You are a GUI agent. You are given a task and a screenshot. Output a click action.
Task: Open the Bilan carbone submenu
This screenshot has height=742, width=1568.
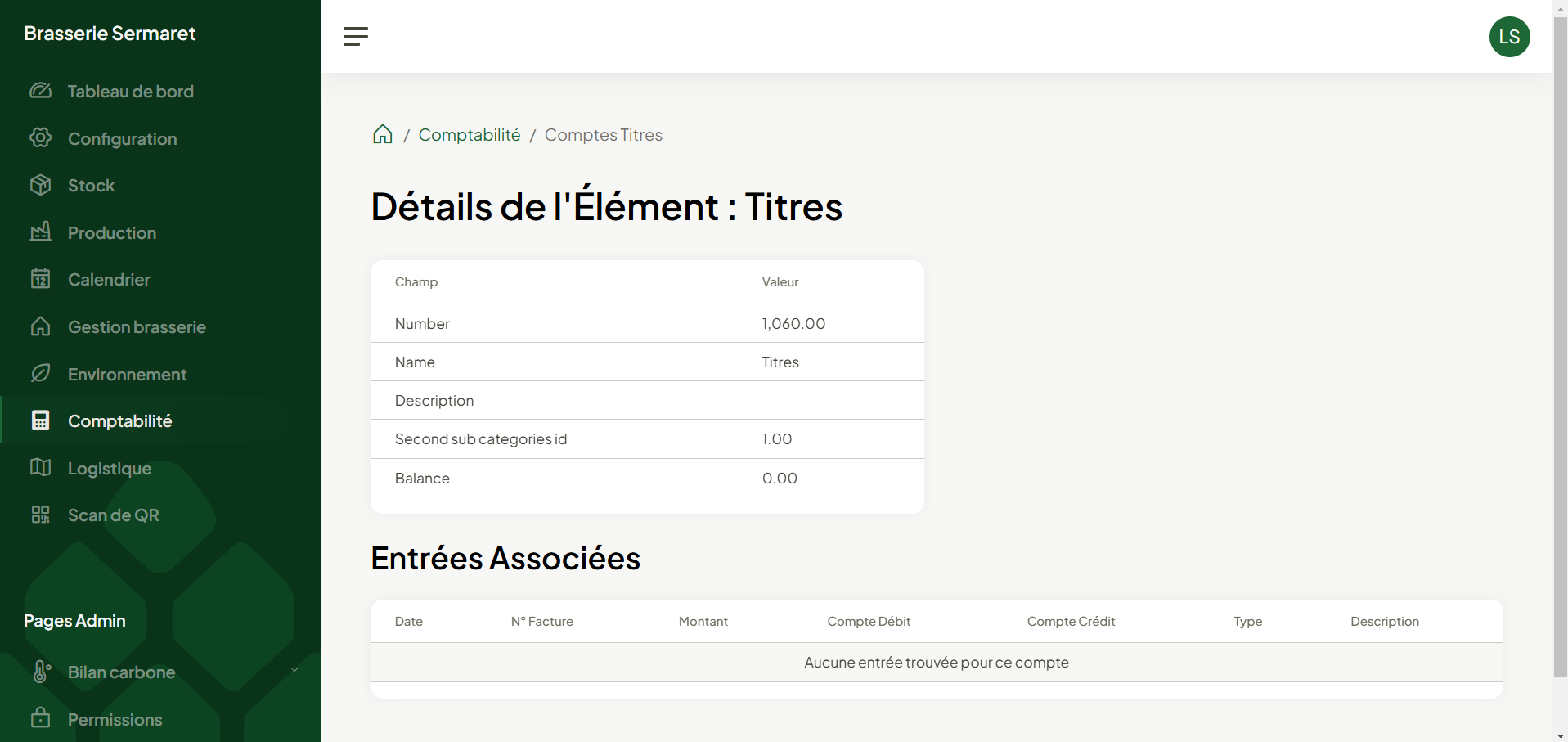tap(121, 672)
